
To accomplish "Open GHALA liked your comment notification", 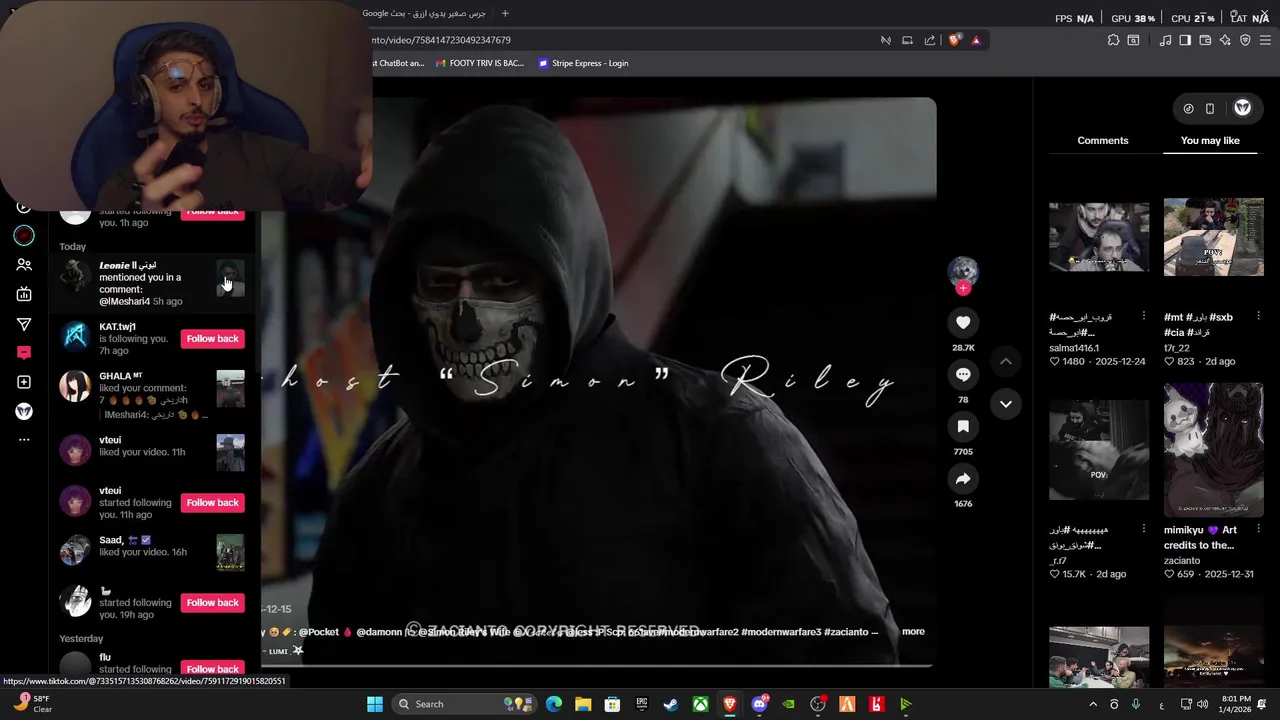I will tap(152, 395).
